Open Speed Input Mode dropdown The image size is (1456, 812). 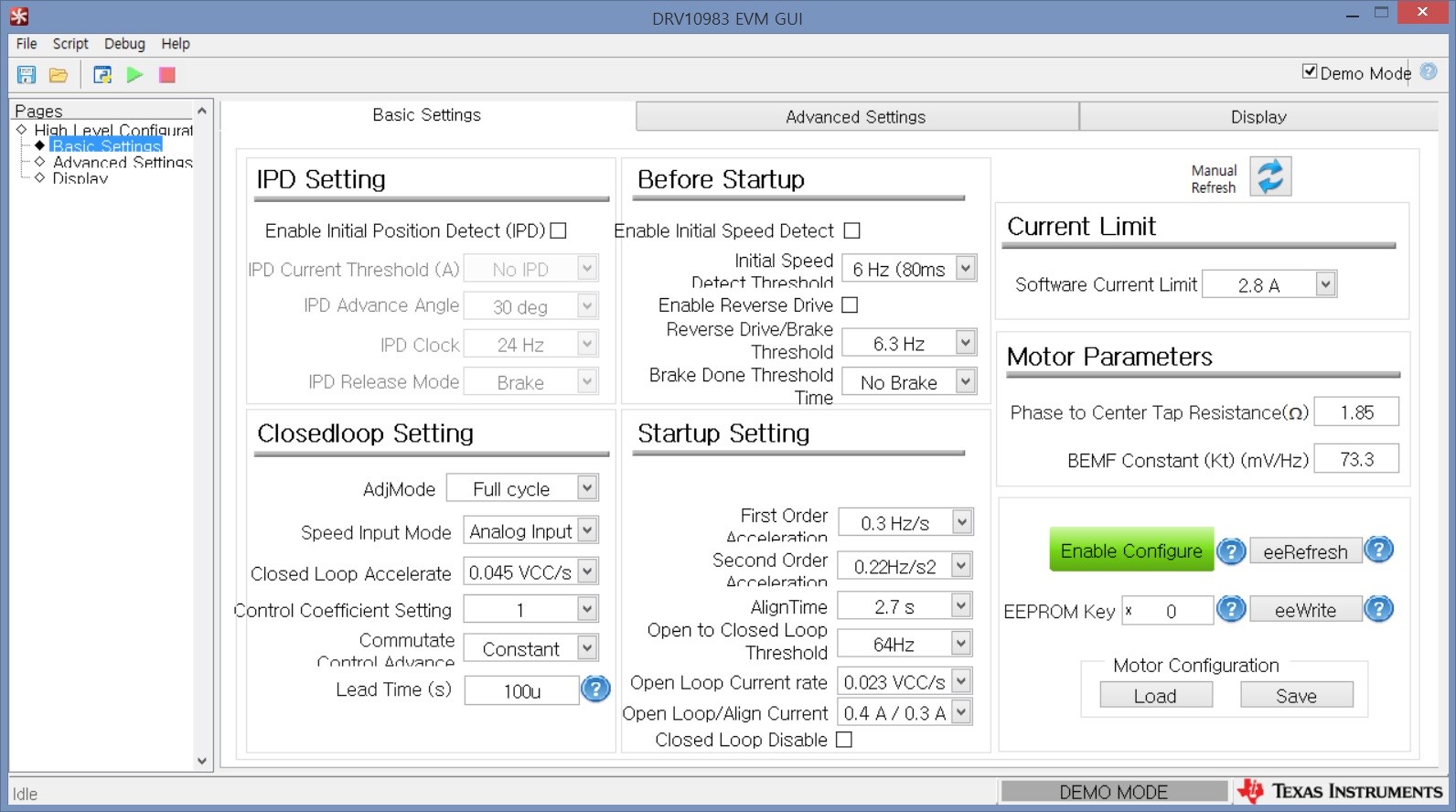530,531
